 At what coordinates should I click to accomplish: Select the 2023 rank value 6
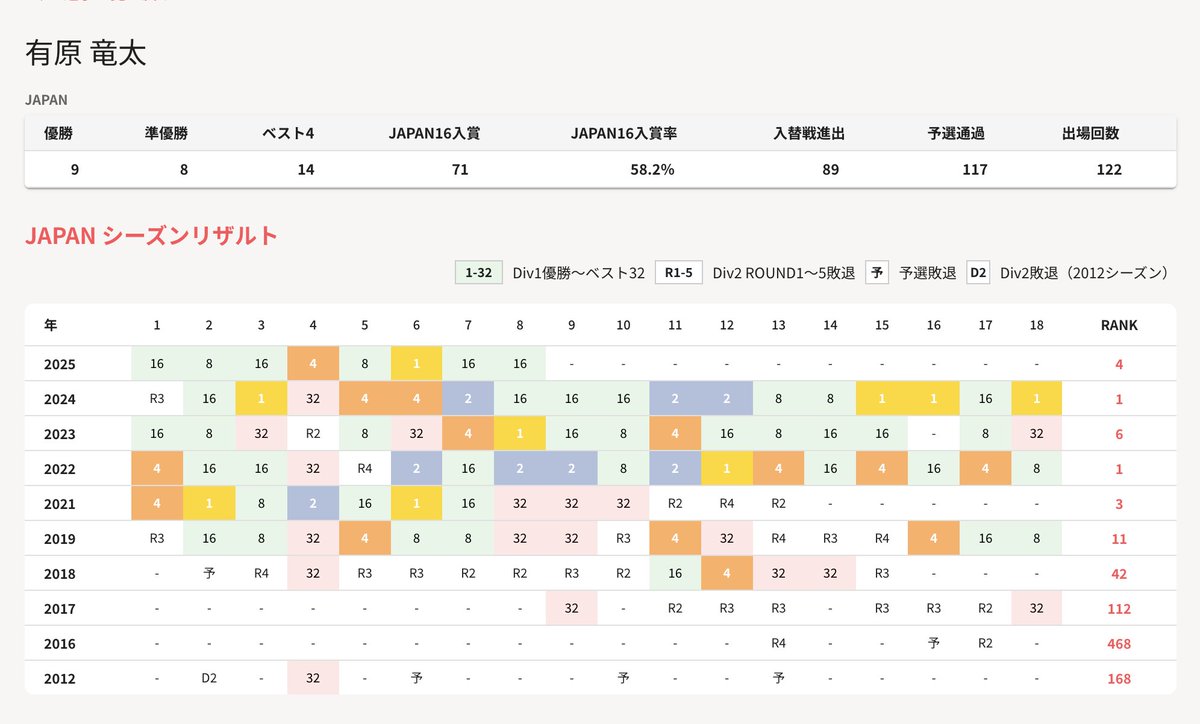click(1119, 434)
